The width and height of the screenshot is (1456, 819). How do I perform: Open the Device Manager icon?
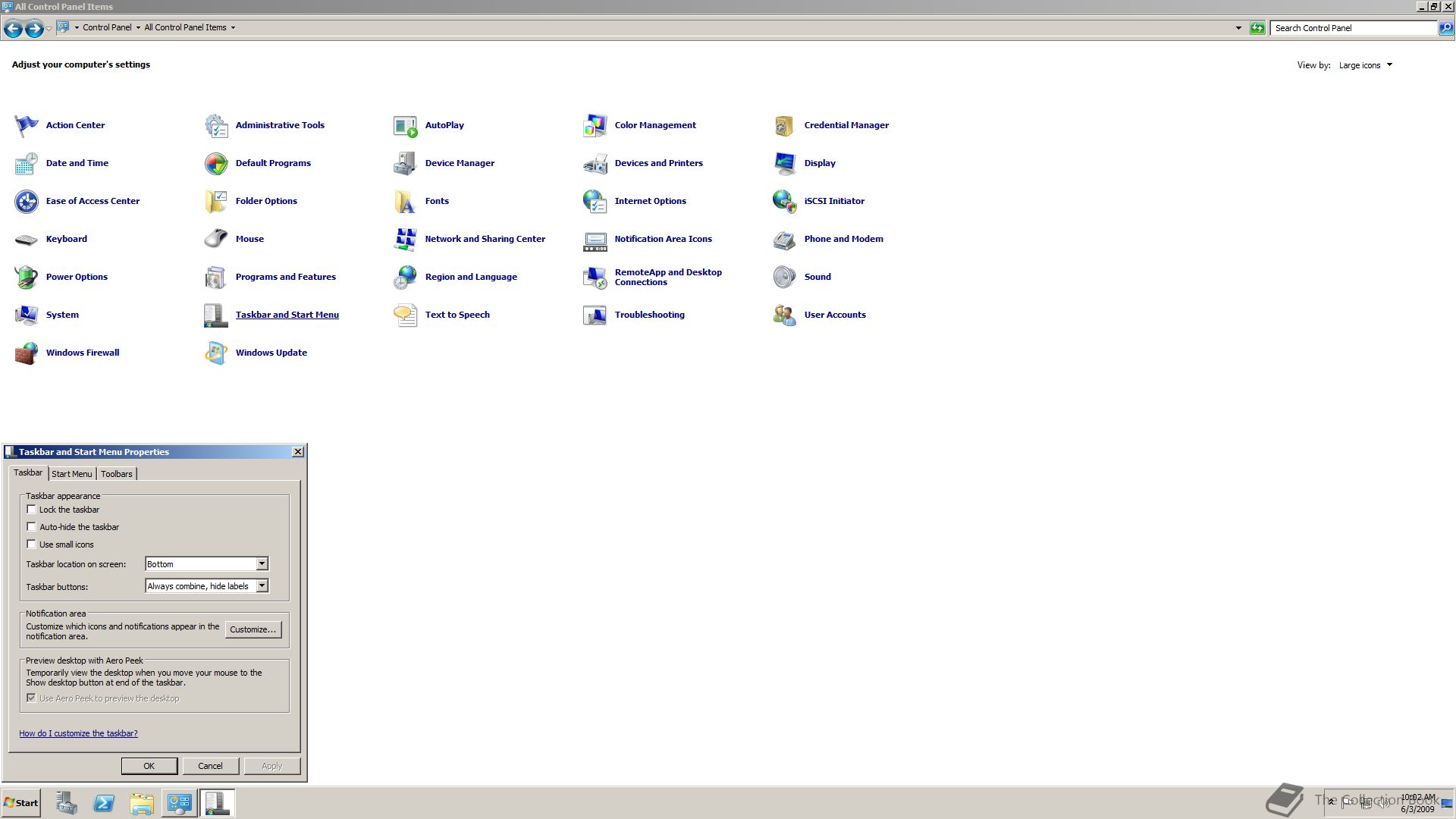[406, 163]
